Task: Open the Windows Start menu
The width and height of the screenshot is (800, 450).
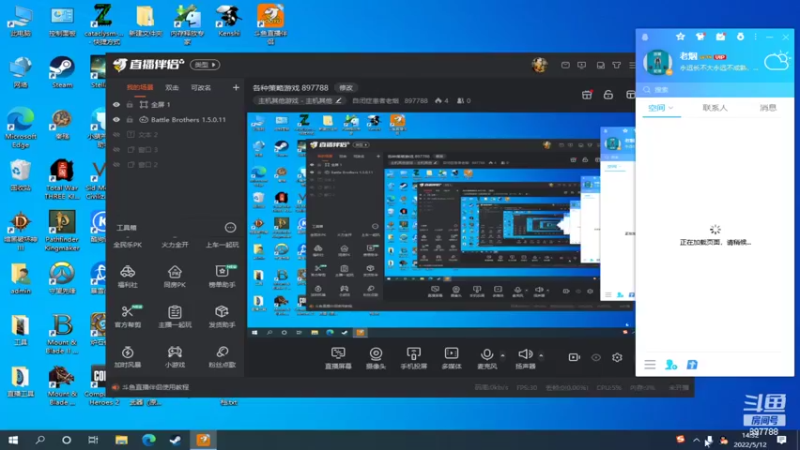Action: pyautogui.click(x=13, y=440)
